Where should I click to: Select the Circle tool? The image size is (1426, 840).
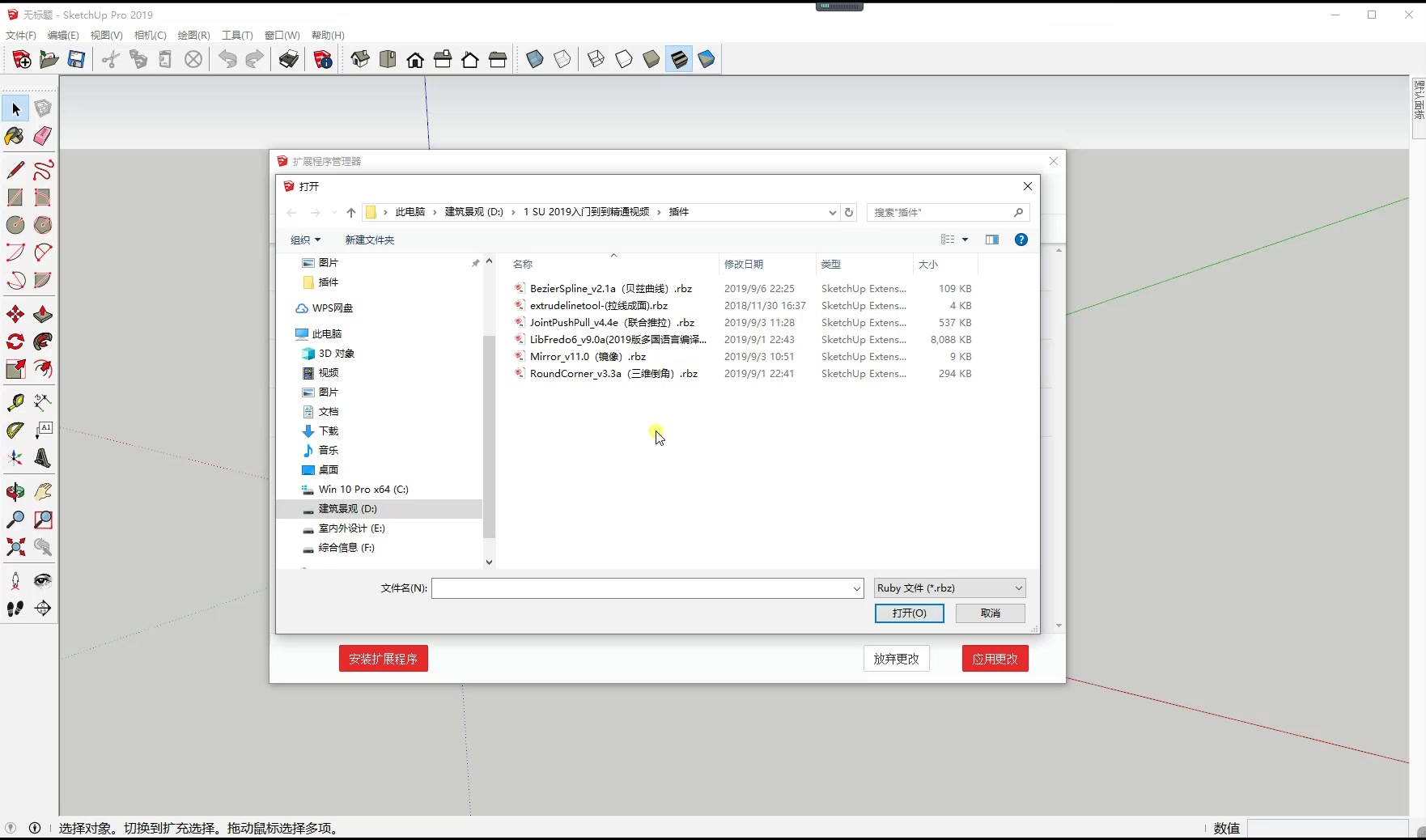15,225
